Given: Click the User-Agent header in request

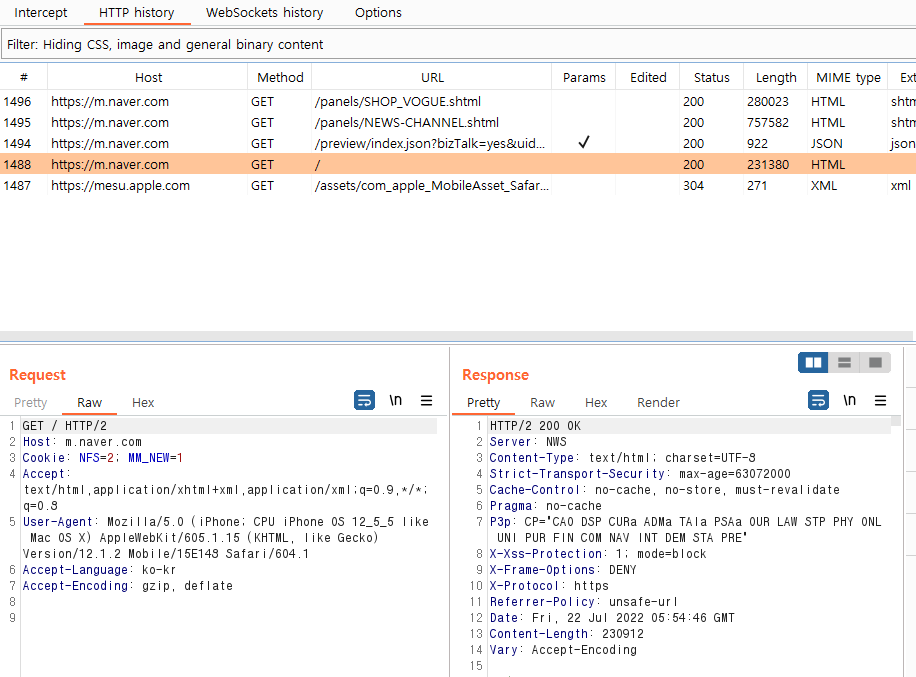Looking at the screenshot, I should coord(225,538).
